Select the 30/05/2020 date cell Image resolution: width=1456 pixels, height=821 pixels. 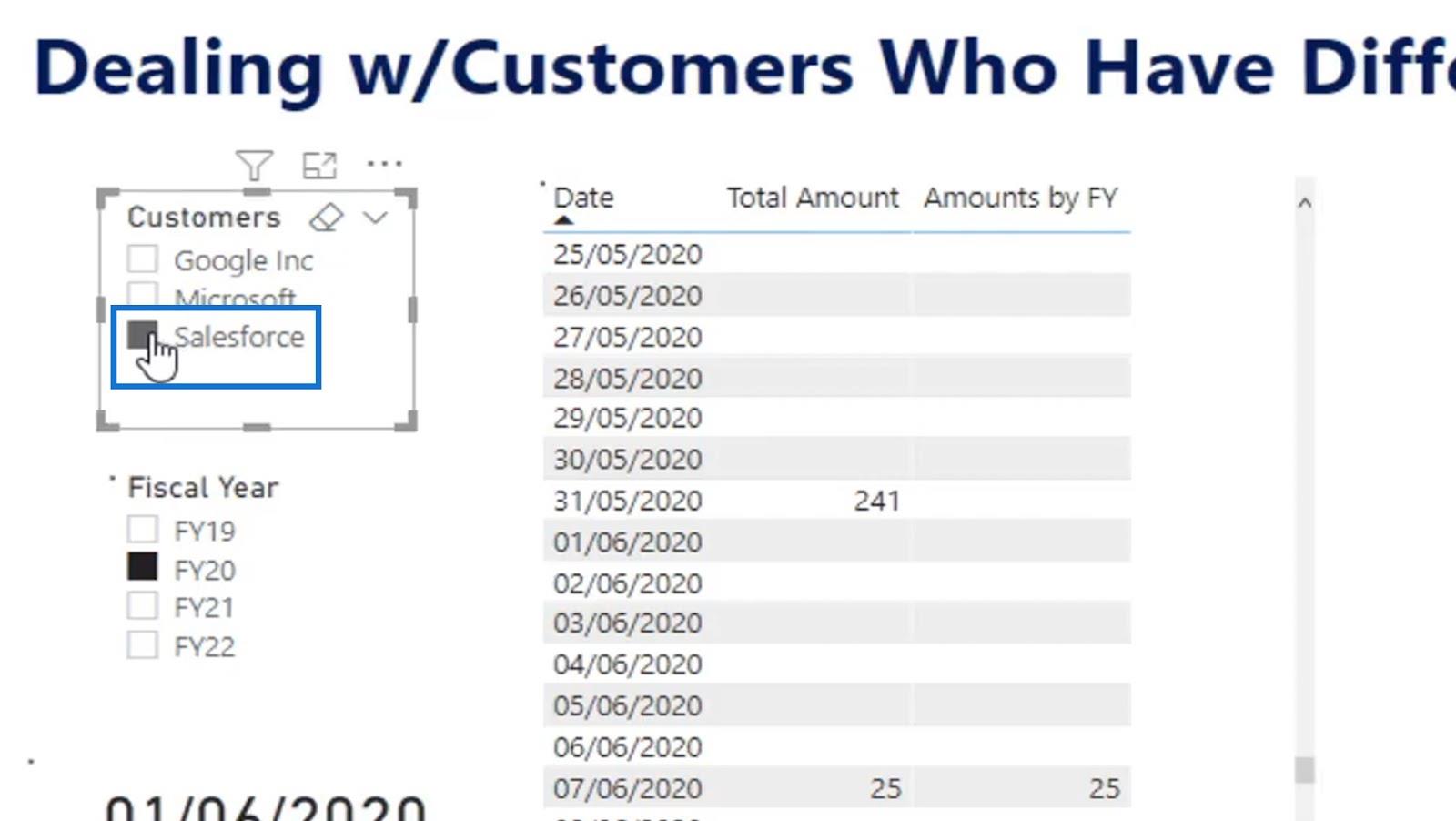[x=627, y=459]
